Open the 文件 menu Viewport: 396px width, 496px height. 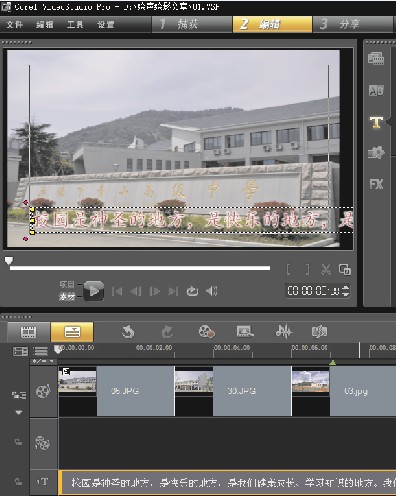coord(15,24)
